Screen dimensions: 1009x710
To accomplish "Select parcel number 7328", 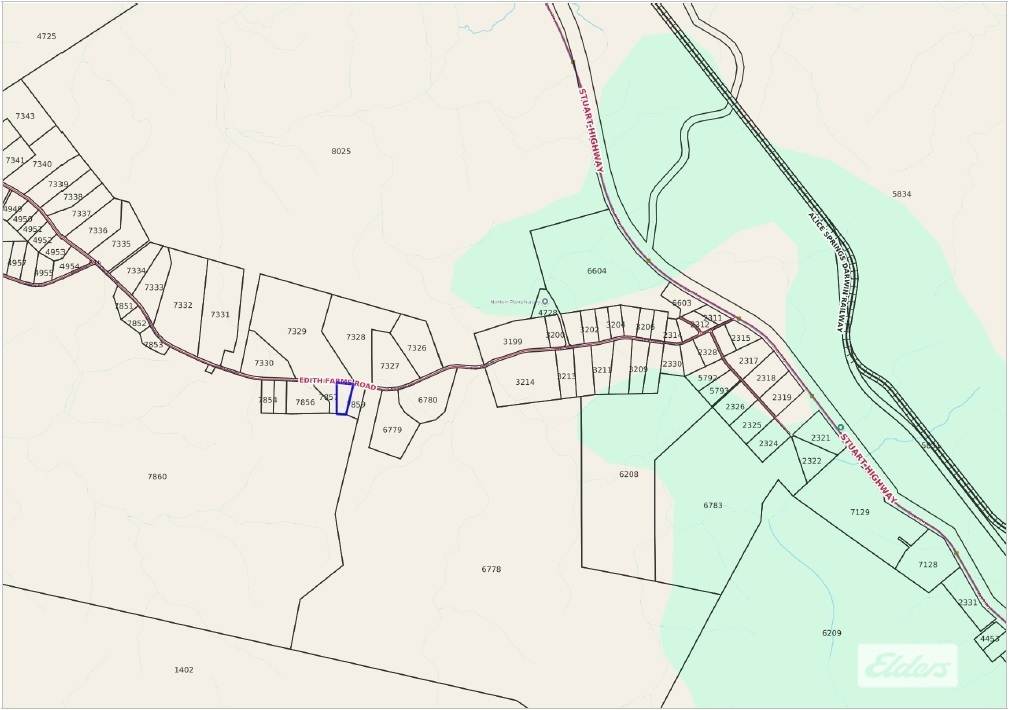I will 355,337.
